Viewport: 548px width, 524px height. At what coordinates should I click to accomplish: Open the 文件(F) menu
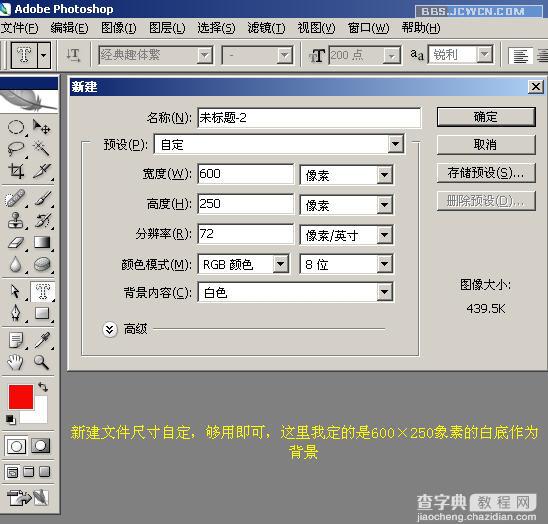coord(20,28)
